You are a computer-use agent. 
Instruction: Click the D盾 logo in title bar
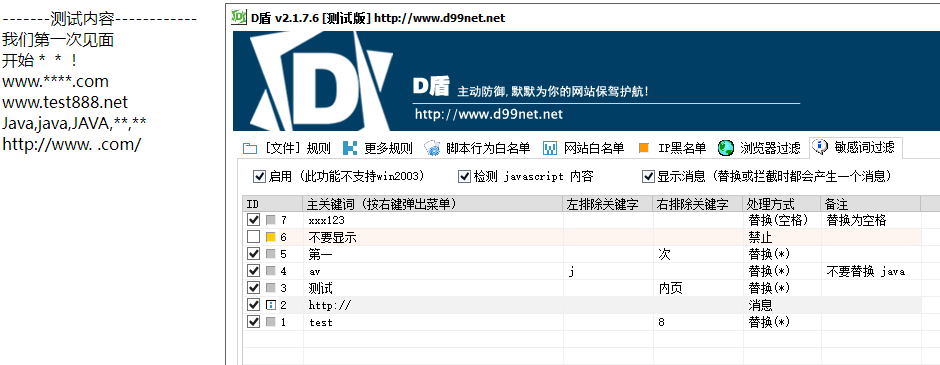tap(239, 17)
